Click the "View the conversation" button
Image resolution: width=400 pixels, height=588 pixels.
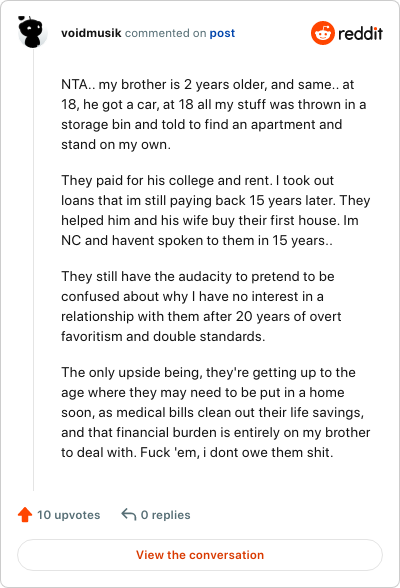pyautogui.click(x=200, y=555)
